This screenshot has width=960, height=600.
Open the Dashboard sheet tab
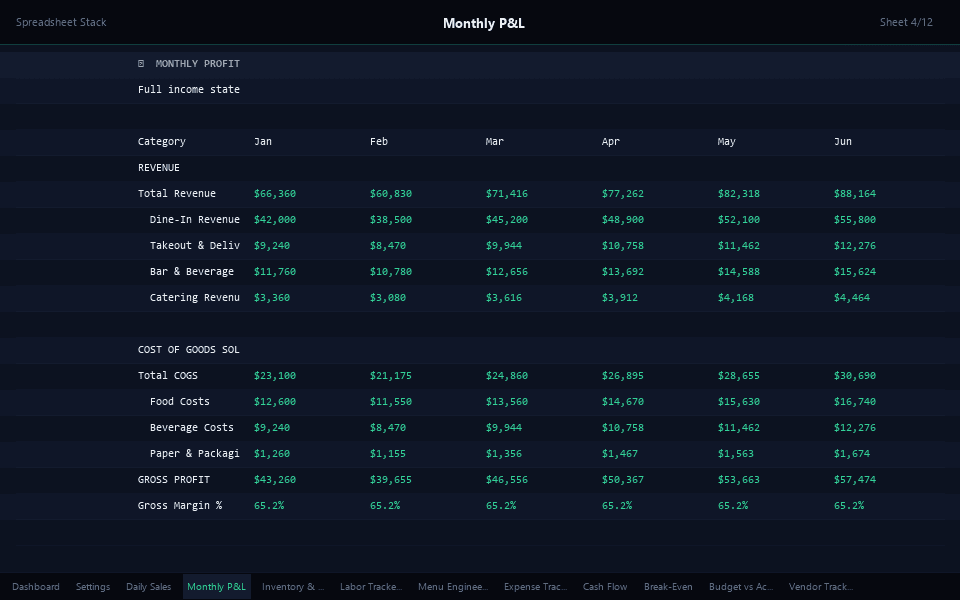click(x=36, y=587)
